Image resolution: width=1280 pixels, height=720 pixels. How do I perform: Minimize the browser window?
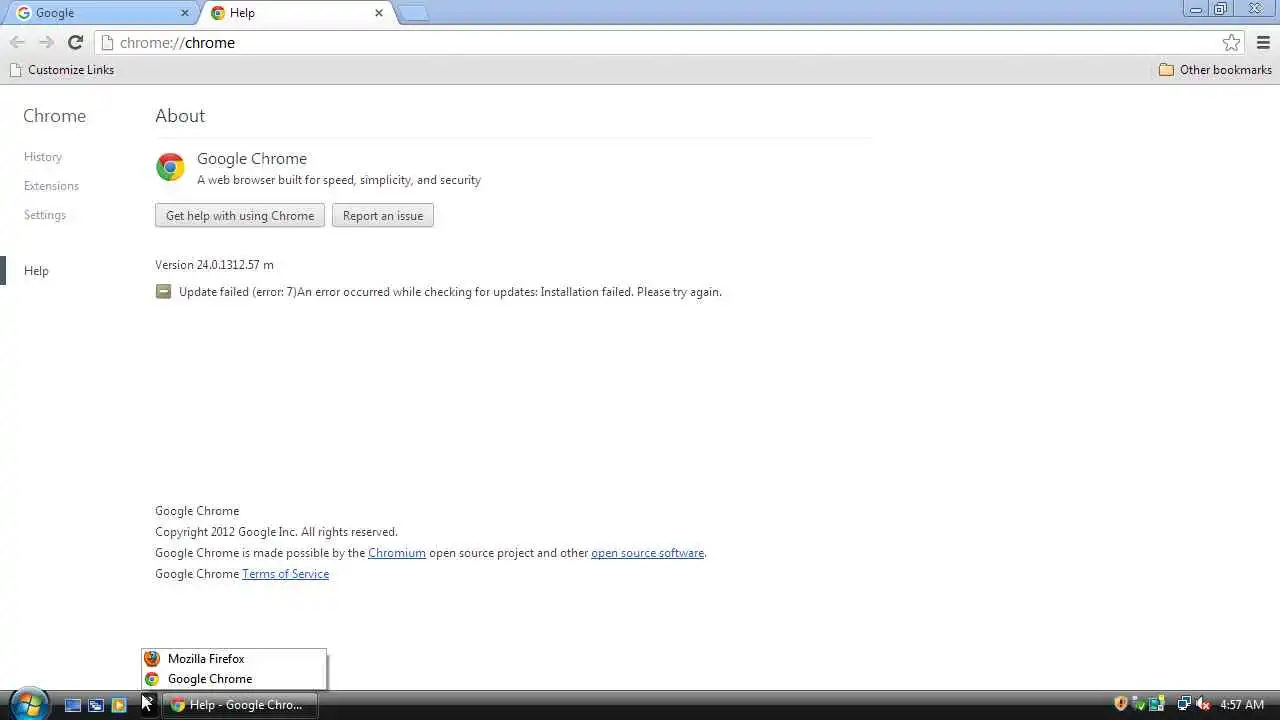pyautogui.click(x=1196, y=9)
